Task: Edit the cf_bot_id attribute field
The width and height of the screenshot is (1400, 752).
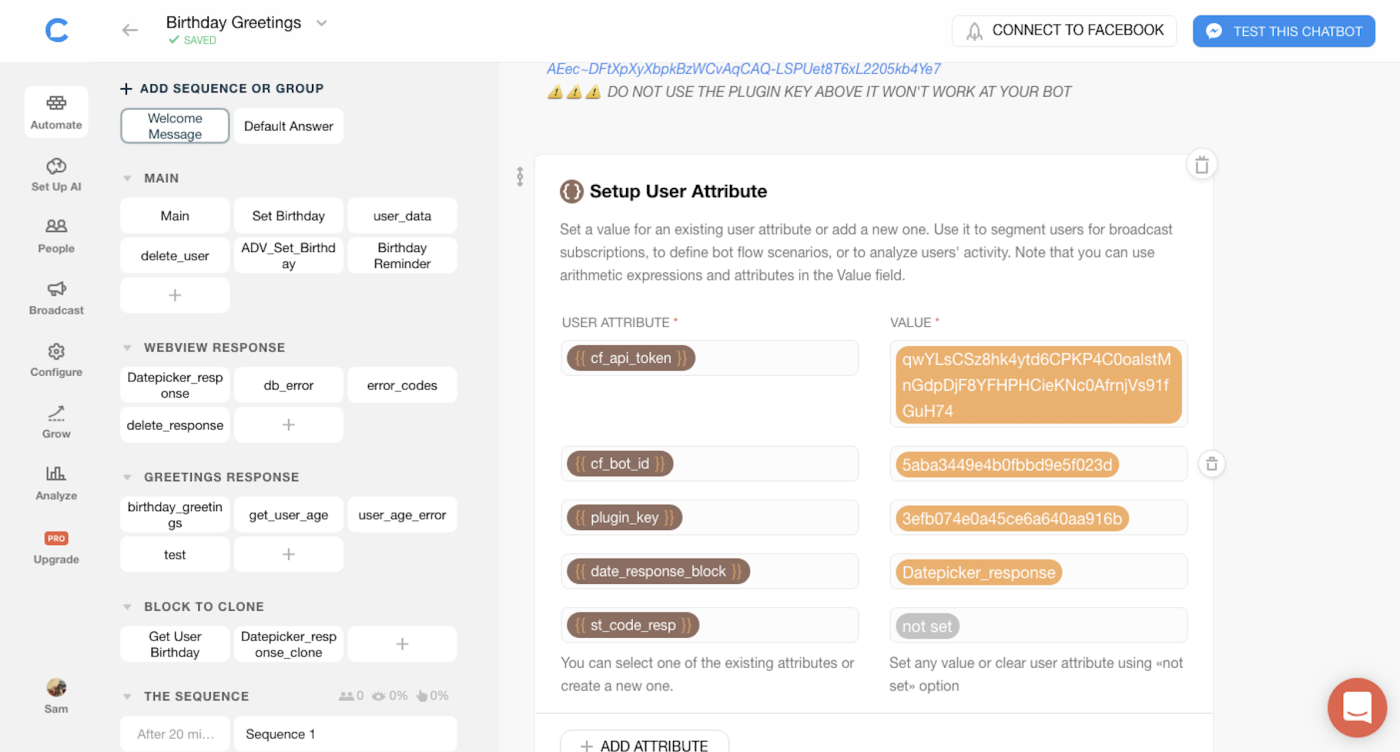Action: tap(709, 464)
